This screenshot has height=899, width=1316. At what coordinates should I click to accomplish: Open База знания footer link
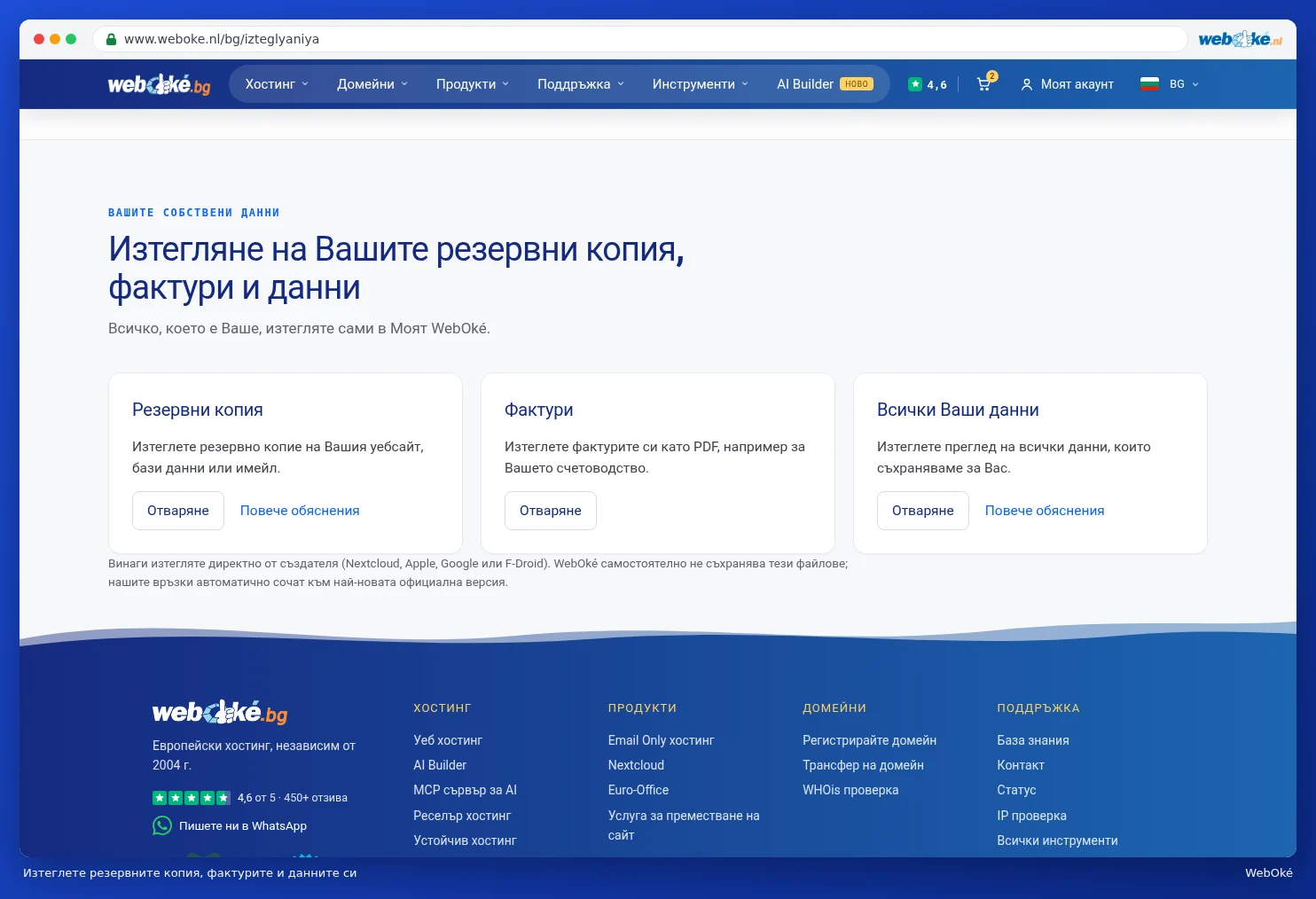1033,740
